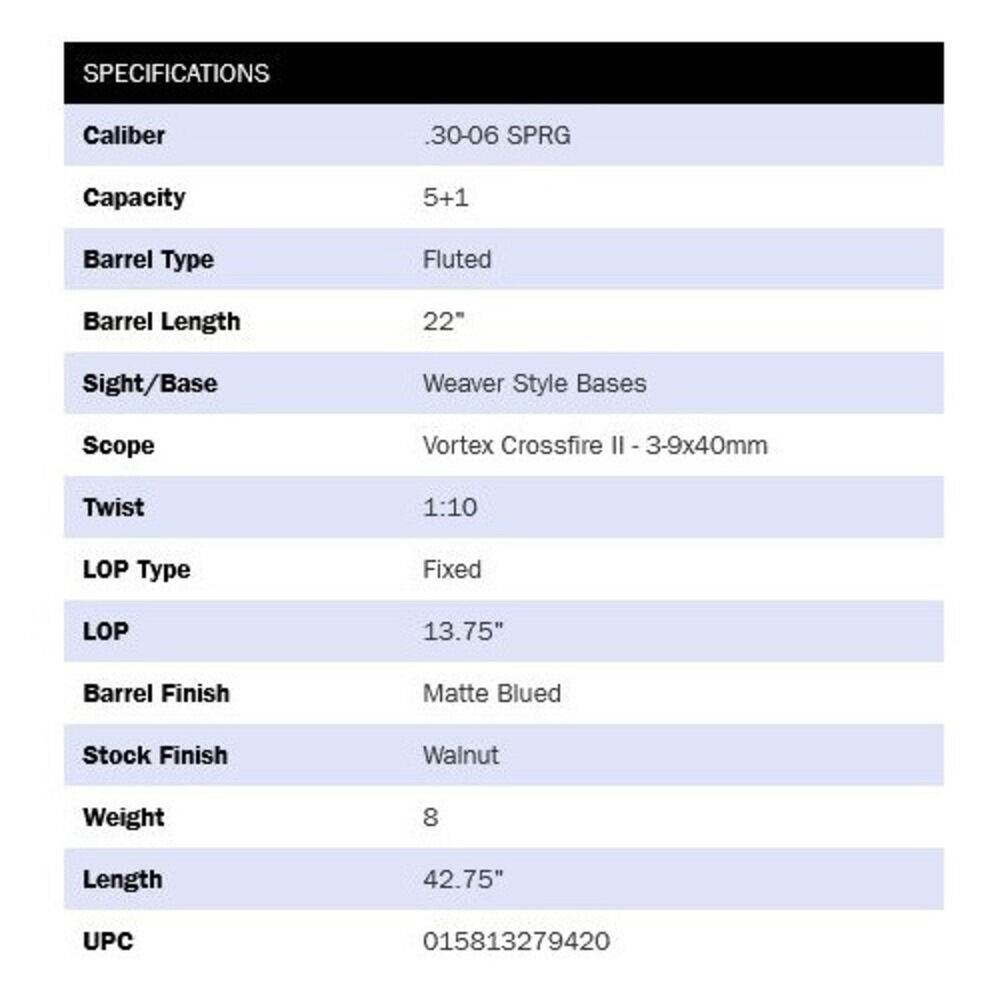Select the Weight row label
1000x1000 pixels.
point(123,817)
